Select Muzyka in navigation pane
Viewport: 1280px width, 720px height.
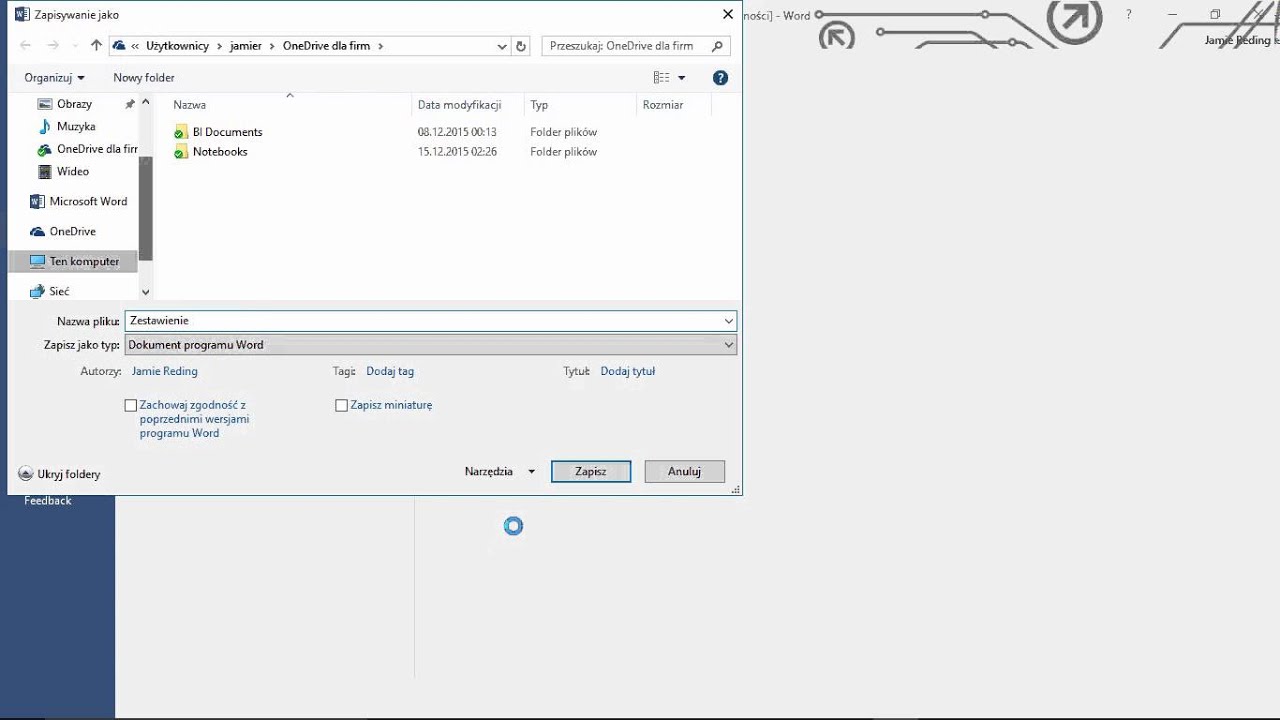pyautogui.click(x=76, y=127)
